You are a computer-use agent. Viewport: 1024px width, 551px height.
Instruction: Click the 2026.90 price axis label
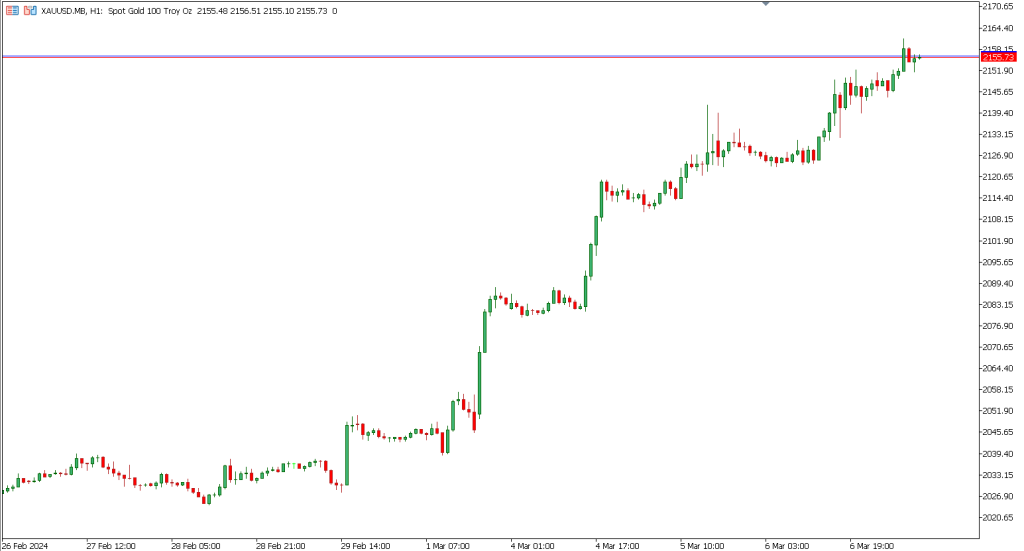pyautogui.click(x=998, y=496)
